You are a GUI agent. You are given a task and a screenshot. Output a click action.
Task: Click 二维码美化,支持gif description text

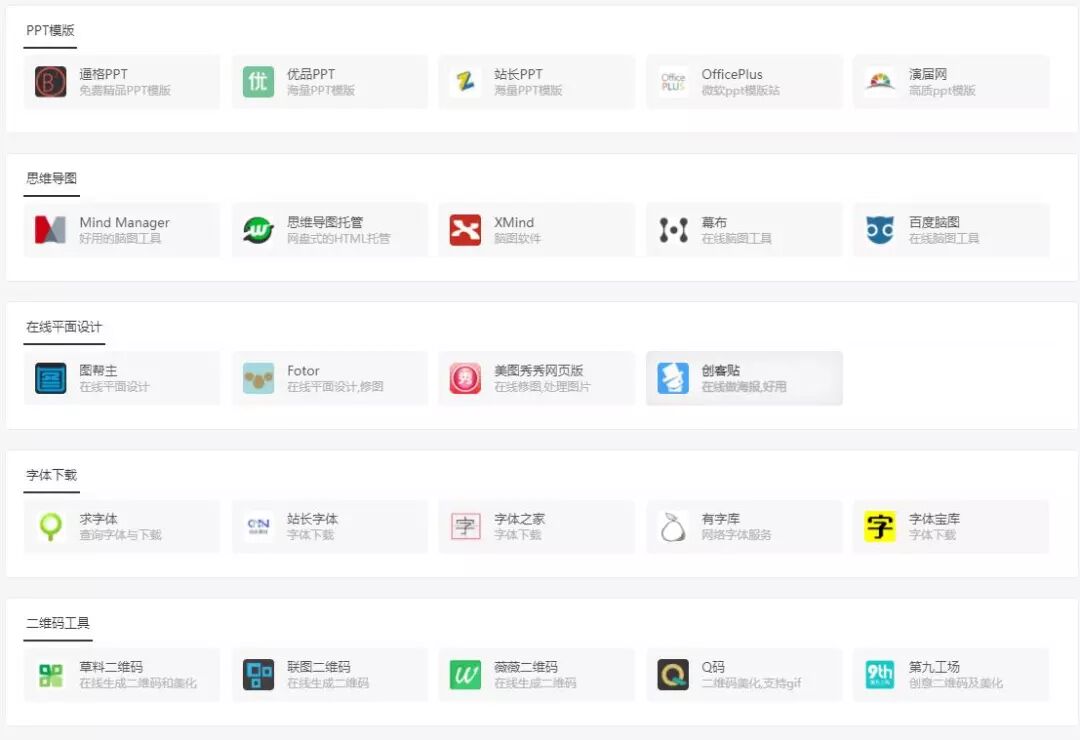[751, 683]
